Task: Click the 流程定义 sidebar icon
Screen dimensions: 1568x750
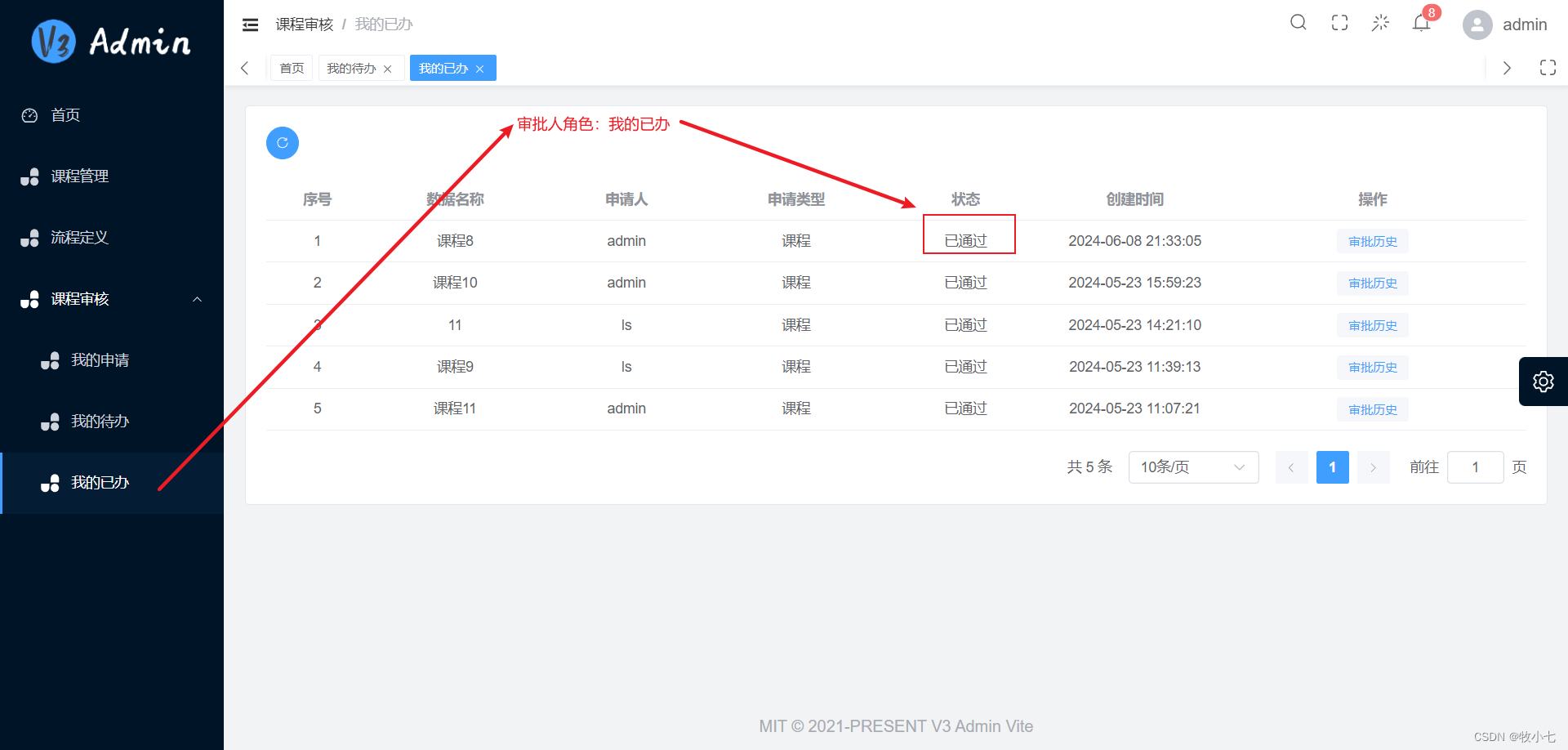Action: [29, 238]
